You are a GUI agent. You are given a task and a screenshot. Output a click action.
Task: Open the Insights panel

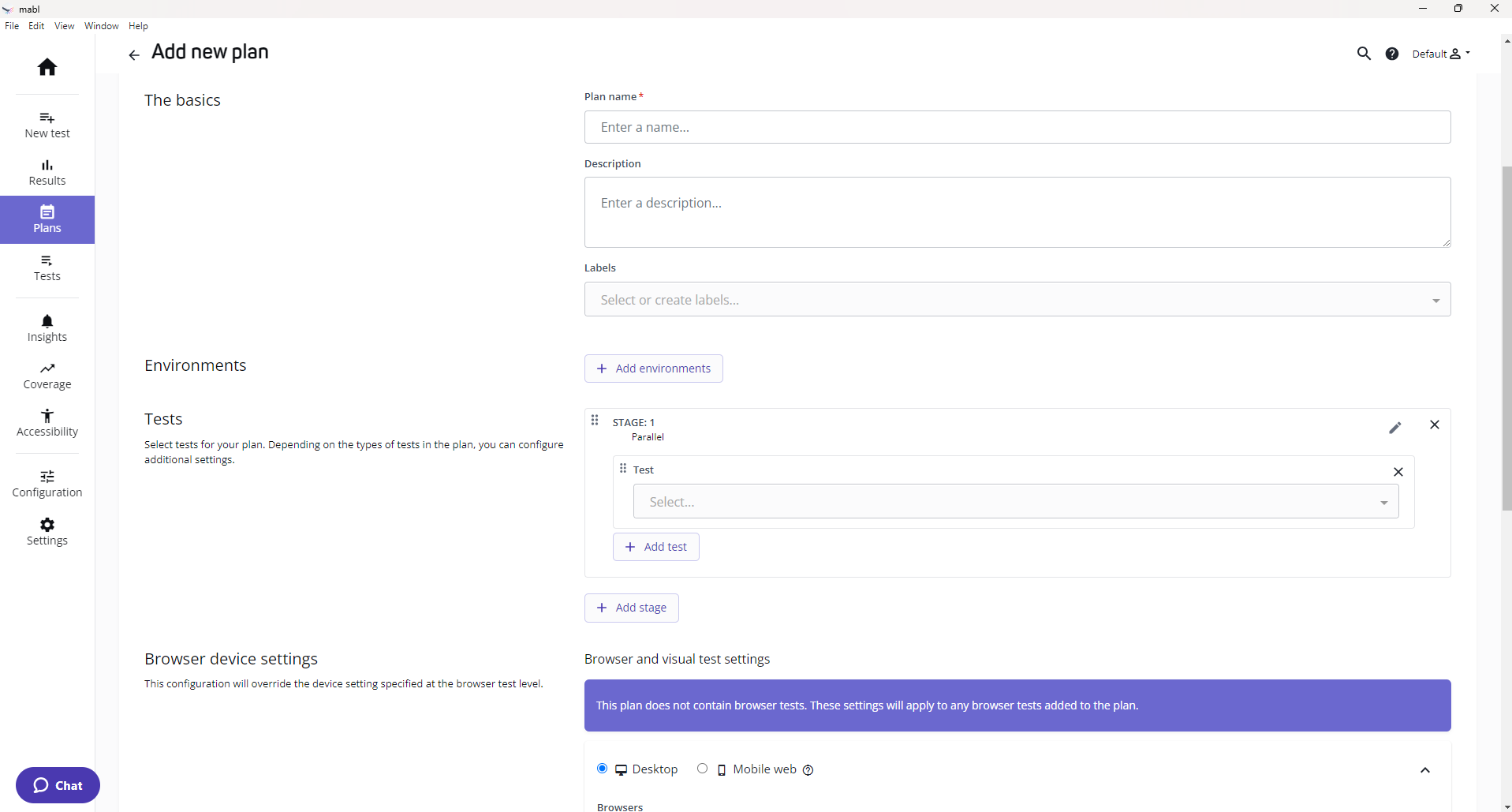pos(47,327)
